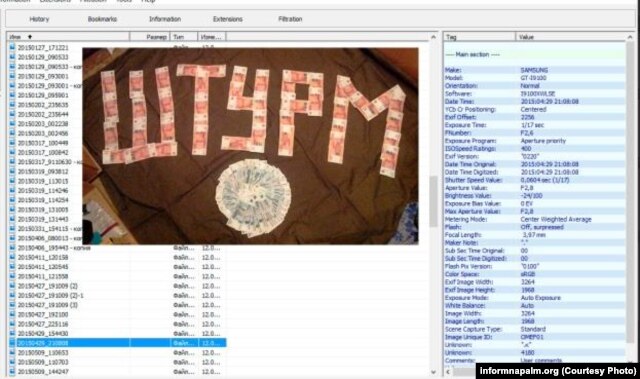Click file icon beside 20150509_144247

pos(12,372)
